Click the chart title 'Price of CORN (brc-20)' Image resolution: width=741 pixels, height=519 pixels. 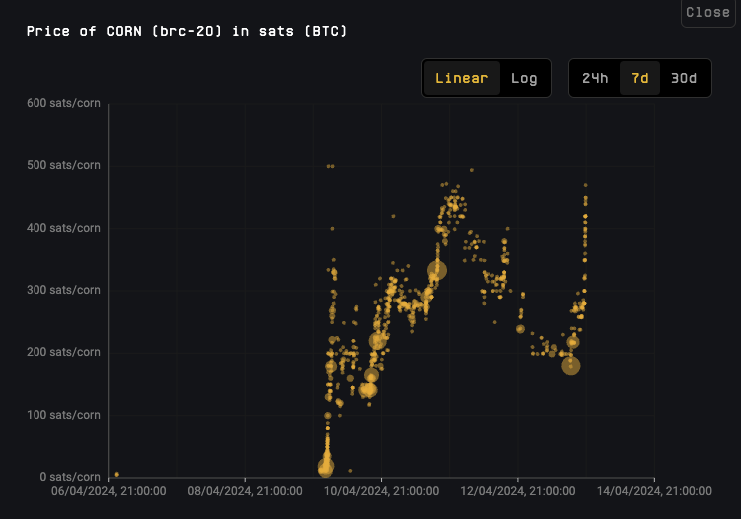coord(124,31)
